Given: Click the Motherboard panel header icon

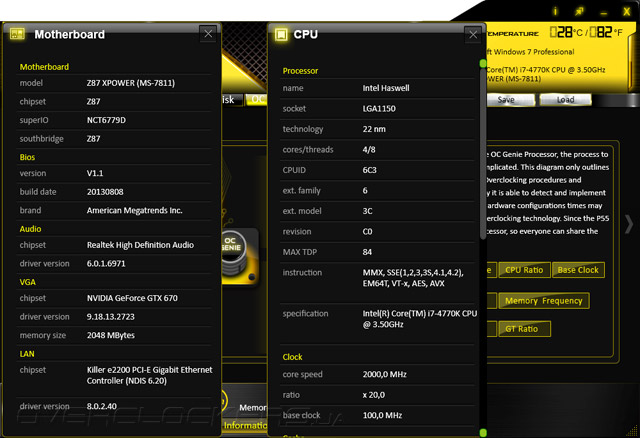Looking at the screenshot, I should (x=17, y=34).
